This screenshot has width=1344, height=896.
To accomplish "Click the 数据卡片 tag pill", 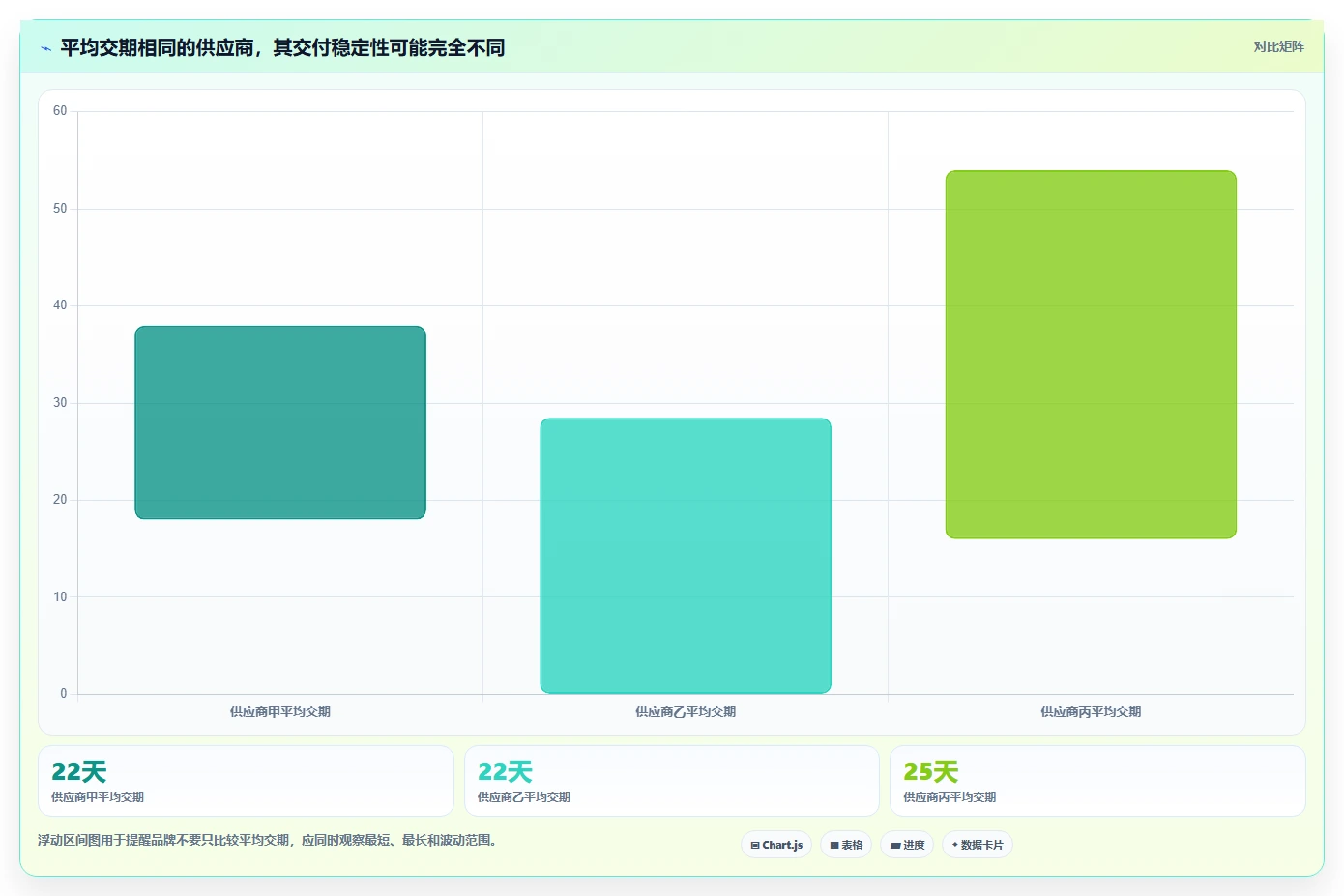I will 978,845.
